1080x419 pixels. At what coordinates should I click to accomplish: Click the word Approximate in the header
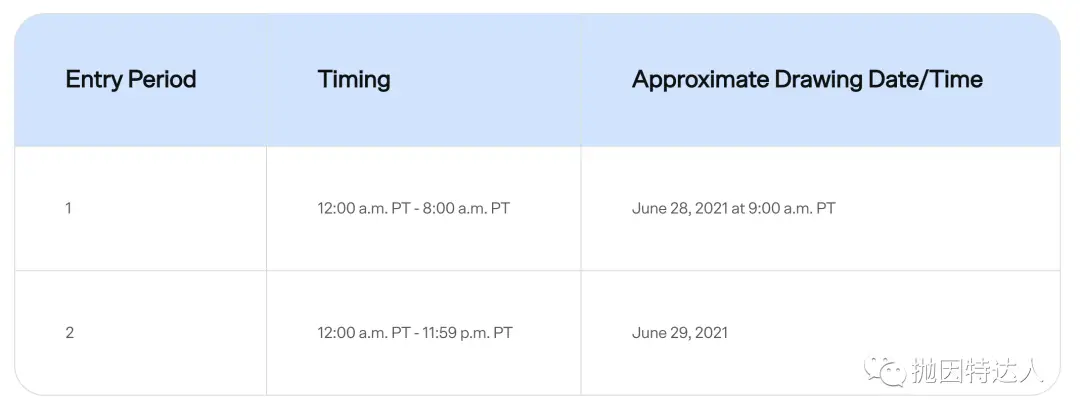pyautogui.click(x=700, y=81)
